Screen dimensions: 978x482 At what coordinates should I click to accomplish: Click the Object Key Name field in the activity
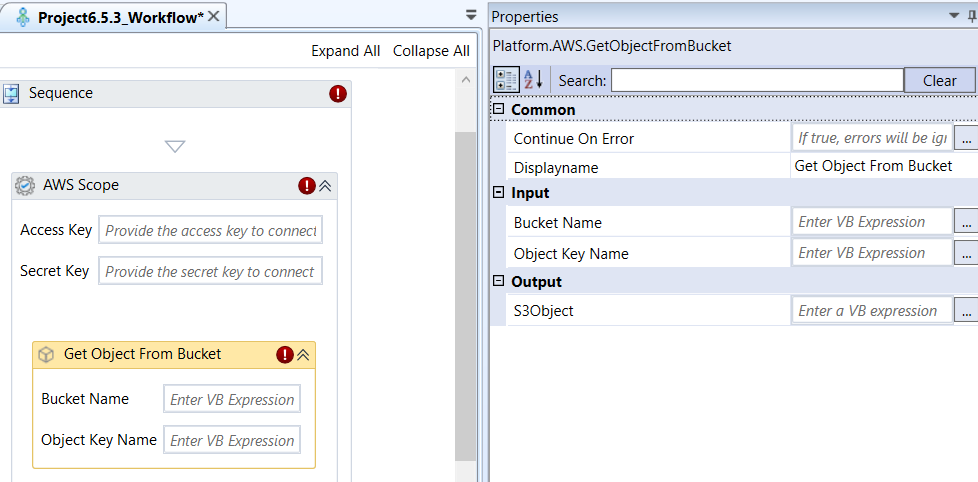pos(232,440)
